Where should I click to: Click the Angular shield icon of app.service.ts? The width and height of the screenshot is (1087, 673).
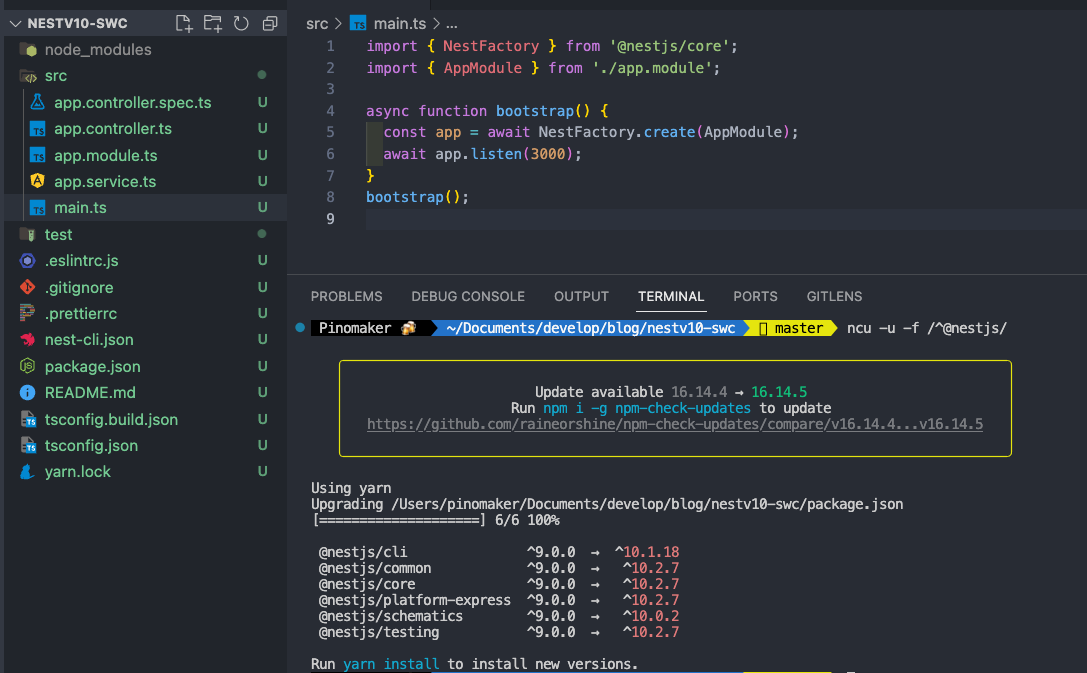(x=37, y=181)
